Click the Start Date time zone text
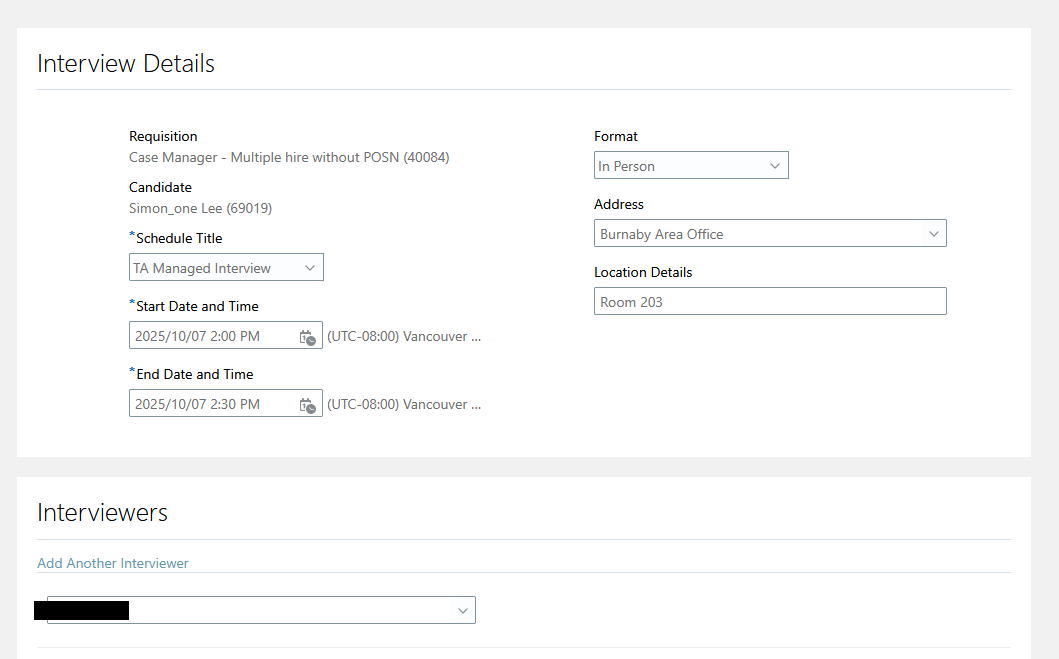The height and width of the screenshot is (659, 1059). pos(404,336)
